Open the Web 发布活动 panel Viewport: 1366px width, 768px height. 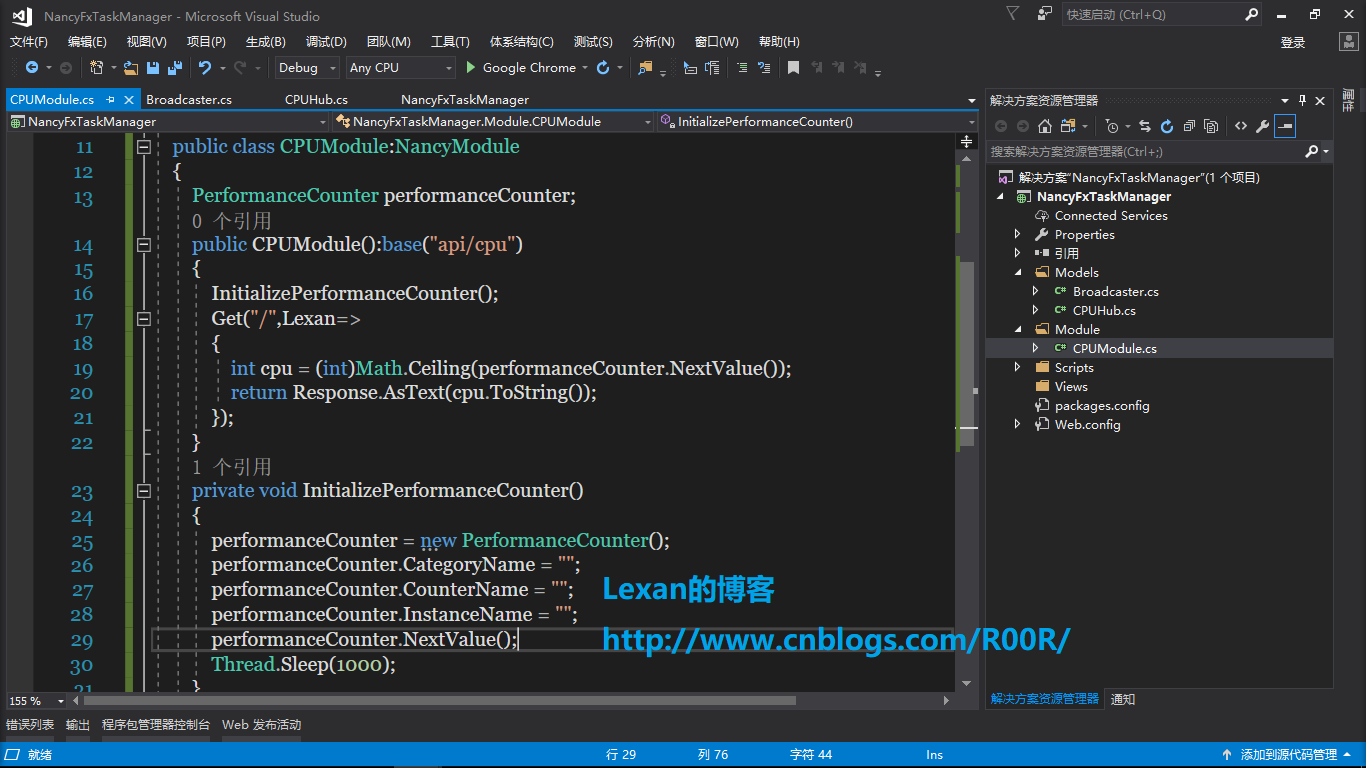[x=261, y=725]
